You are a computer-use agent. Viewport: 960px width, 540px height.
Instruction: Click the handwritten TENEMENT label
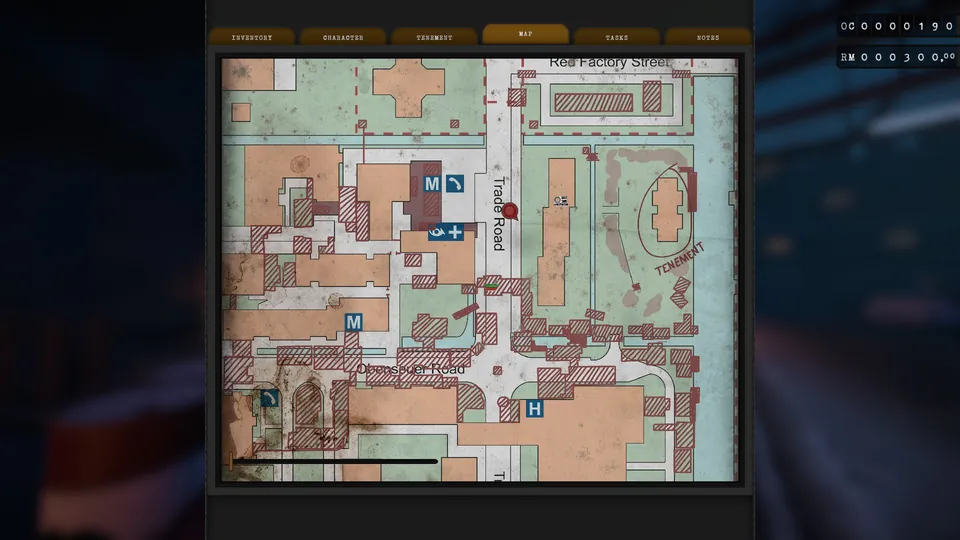[680, 259]
